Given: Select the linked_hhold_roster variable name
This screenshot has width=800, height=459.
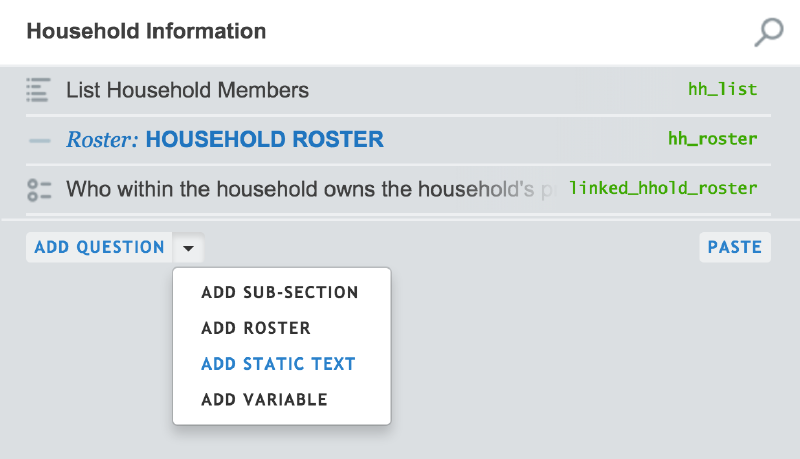Looking at the screenshot, I should (663, 188).
